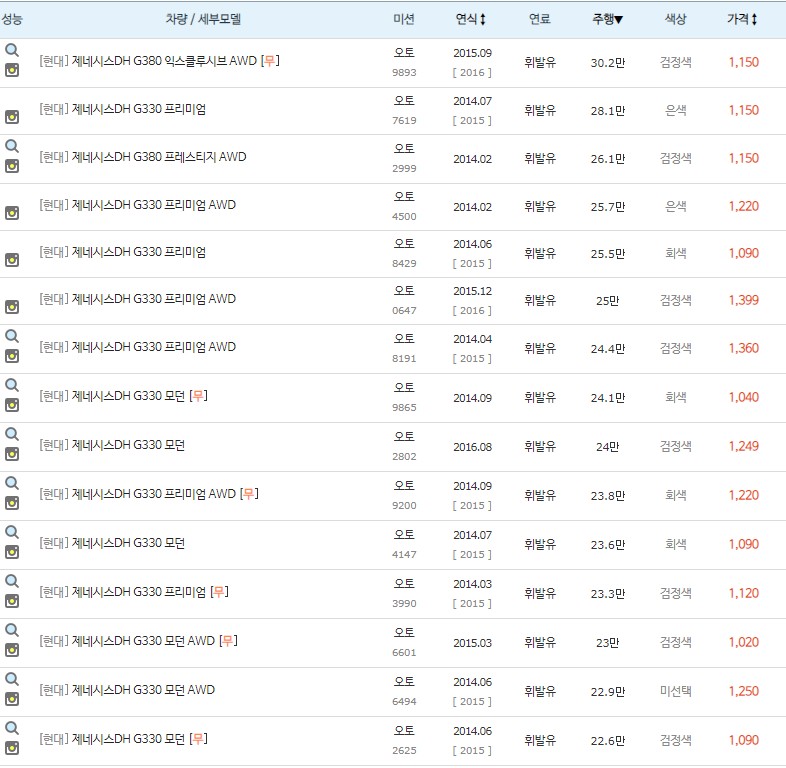Open camera icon for the 23.3만 mileage car

tap(12, 601)
